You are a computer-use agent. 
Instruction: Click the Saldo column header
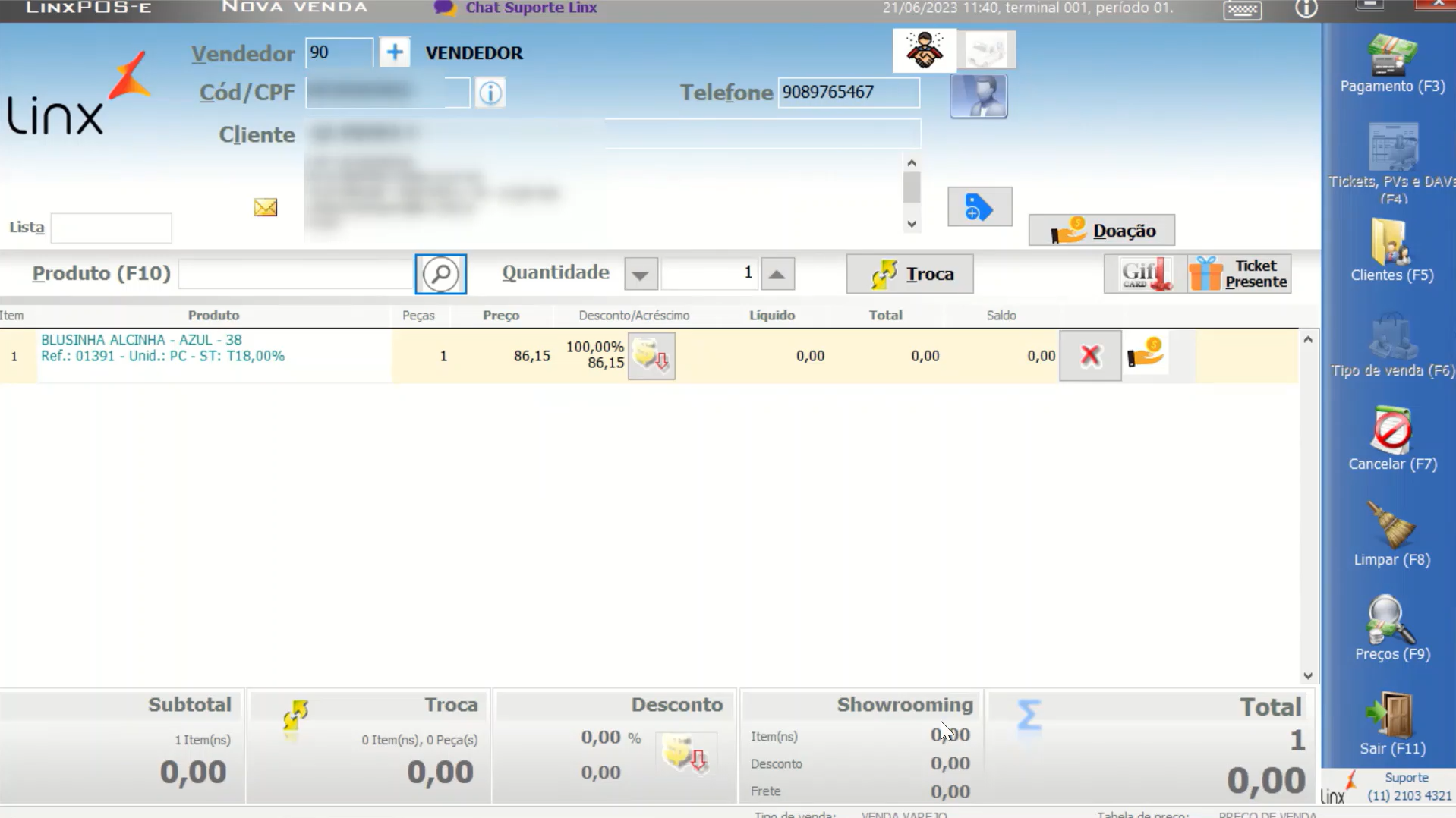[1001, 316]
